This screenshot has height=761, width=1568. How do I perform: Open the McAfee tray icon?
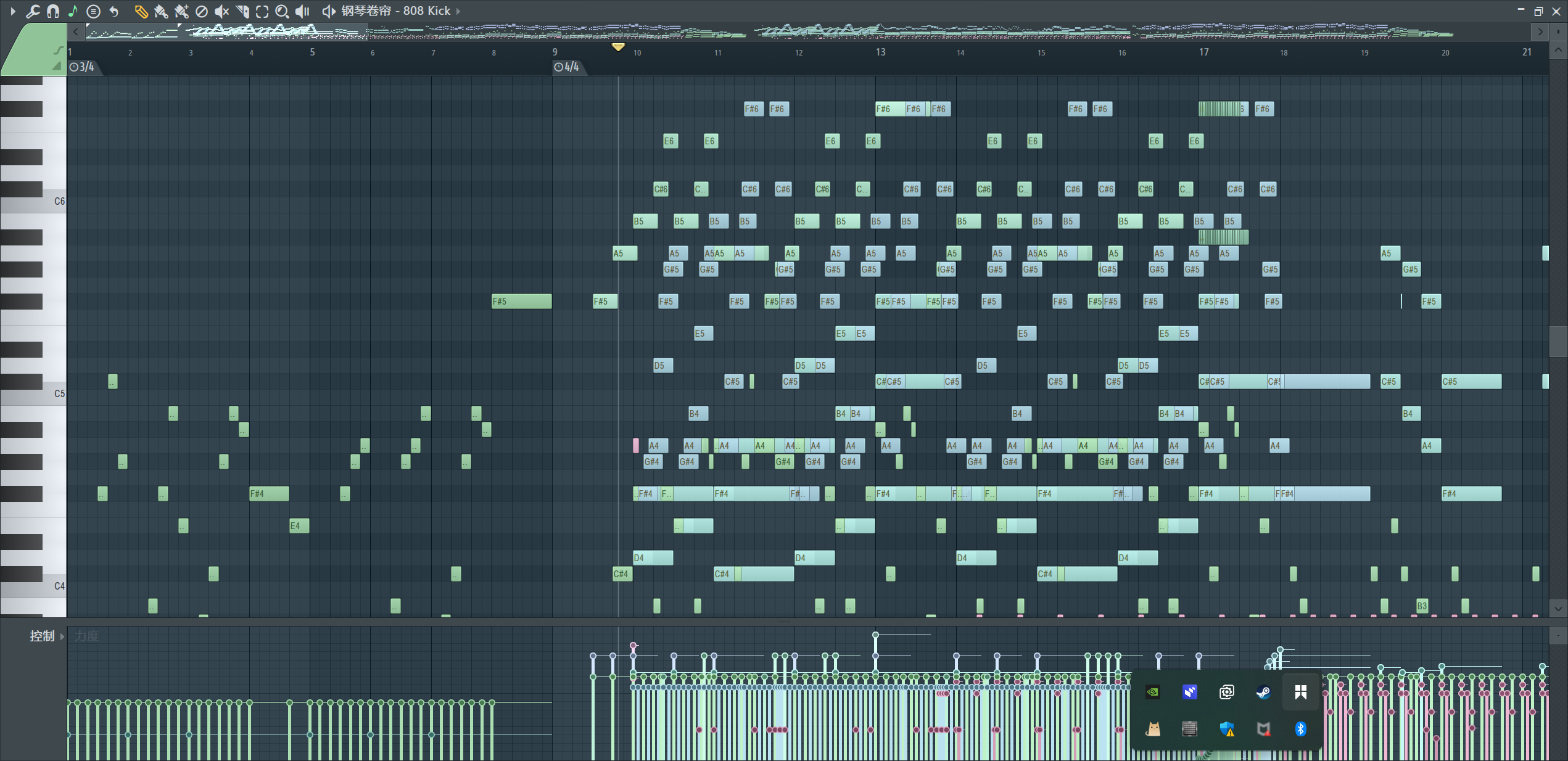(x=1263, y=729)
